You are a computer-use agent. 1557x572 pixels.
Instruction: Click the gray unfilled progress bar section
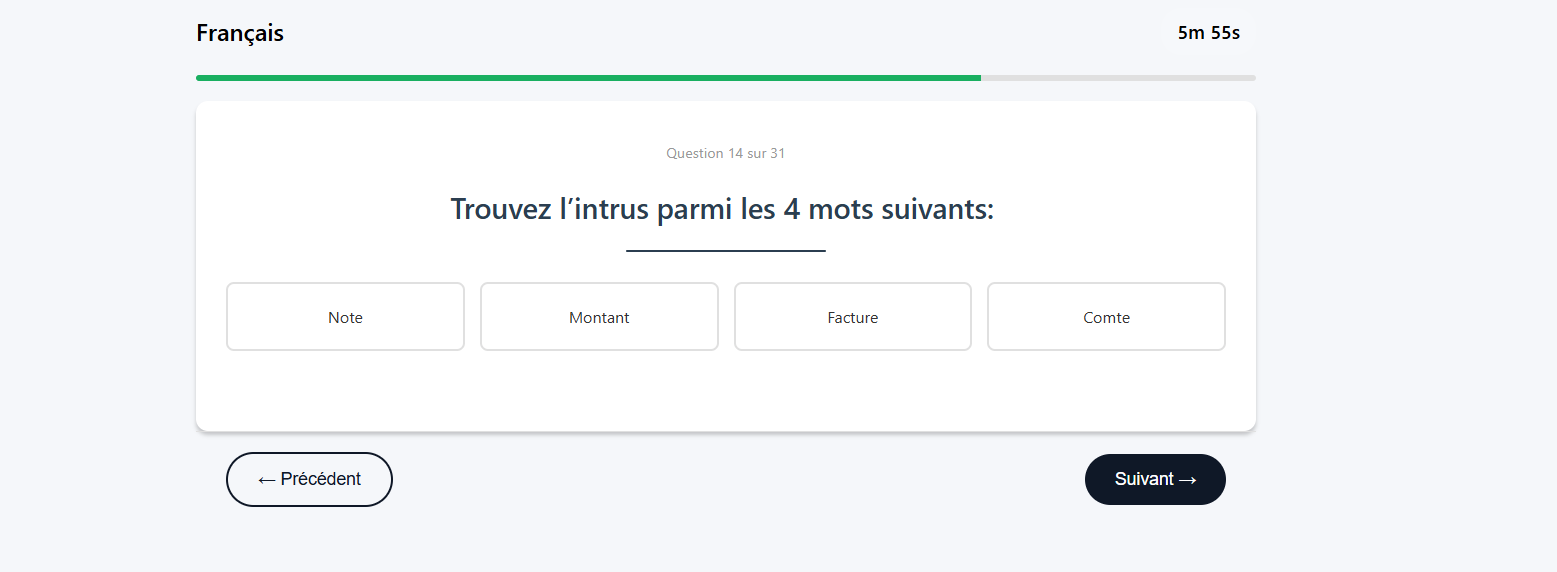tap(1118, 77)
